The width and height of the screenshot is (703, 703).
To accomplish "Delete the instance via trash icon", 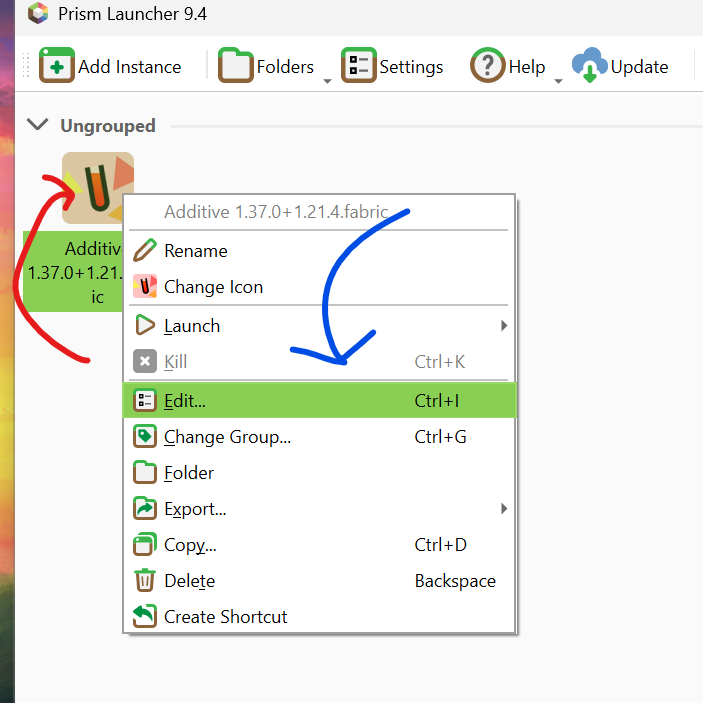I will pyautogui.click(x=146, y=581).
